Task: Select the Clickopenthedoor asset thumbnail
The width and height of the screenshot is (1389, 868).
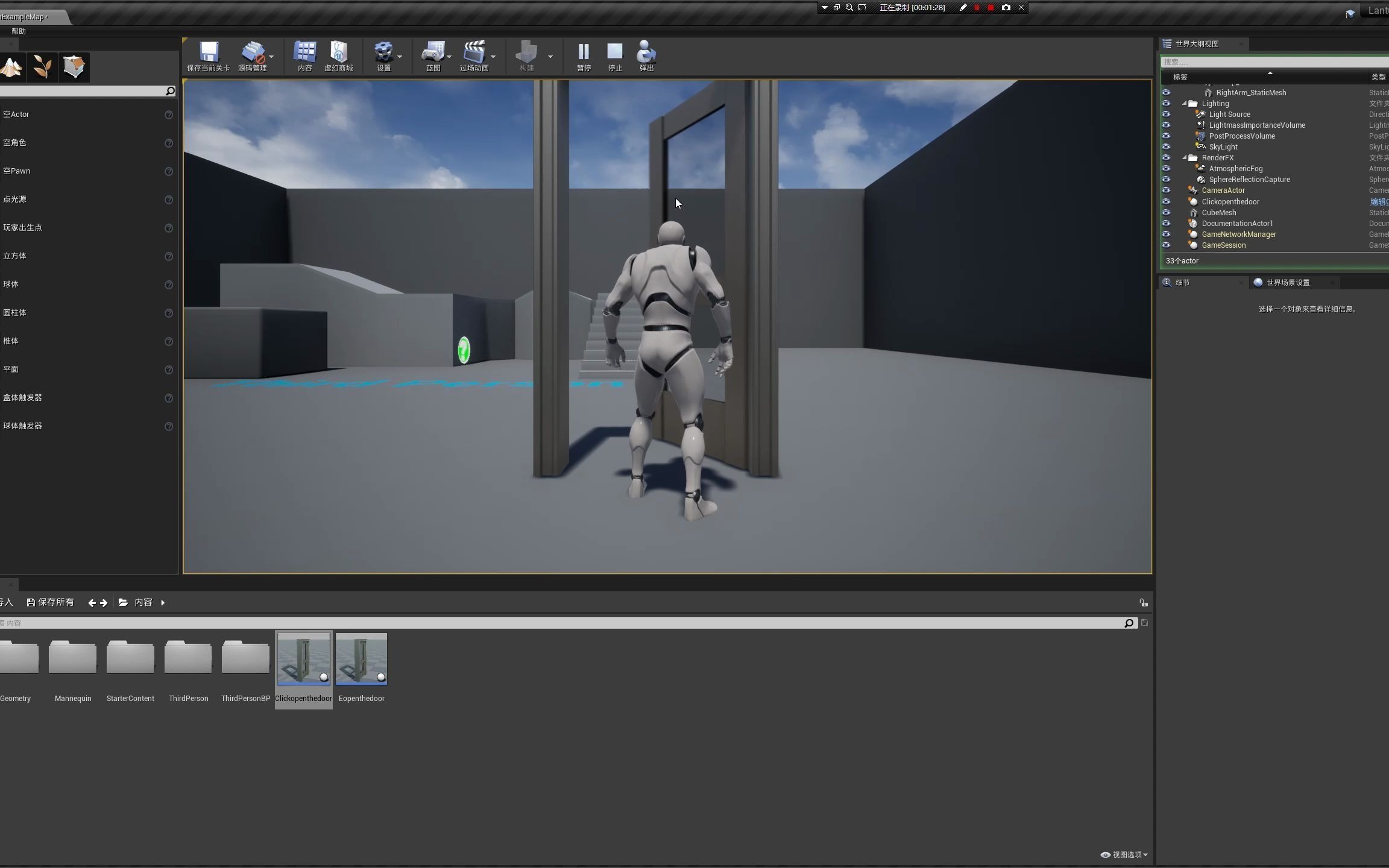Action: tap(303, 659)
